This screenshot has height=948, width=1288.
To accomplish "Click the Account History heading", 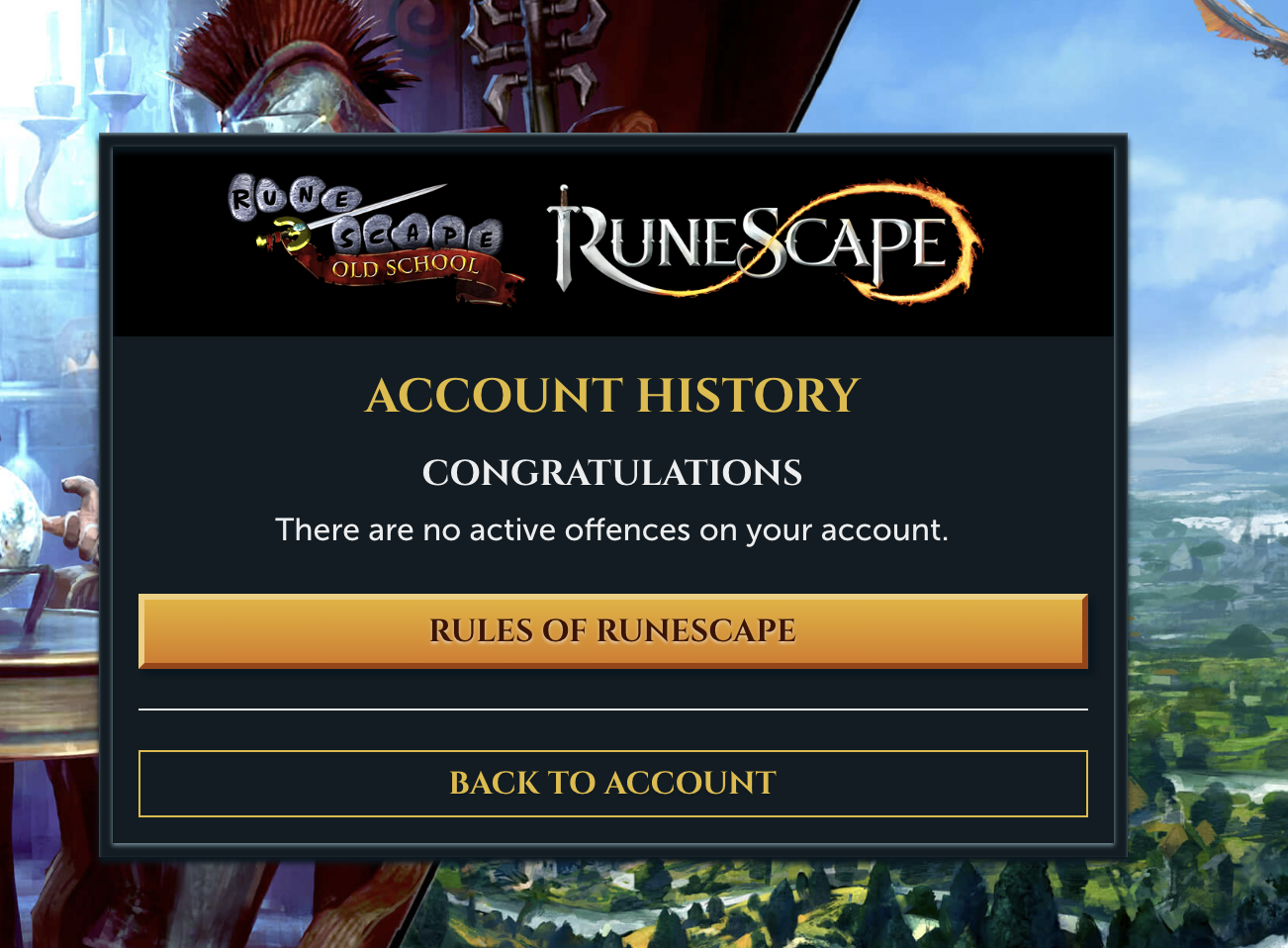I will [612, 396].
